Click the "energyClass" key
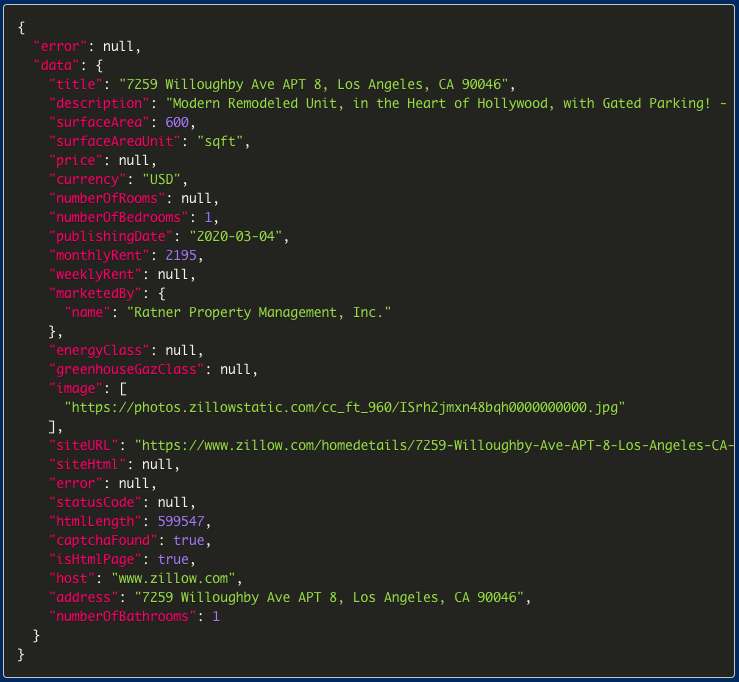 point(99,351)
